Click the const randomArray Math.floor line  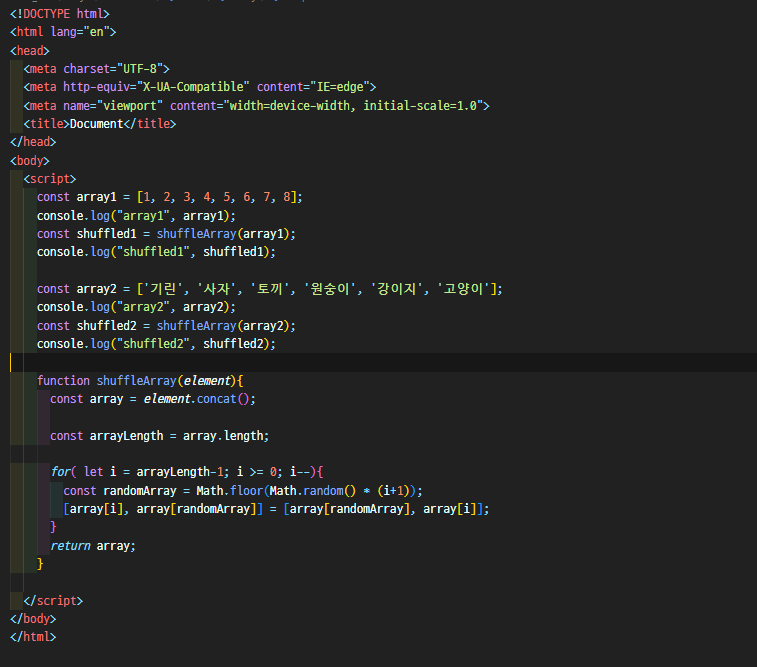[x=243, y=491]
